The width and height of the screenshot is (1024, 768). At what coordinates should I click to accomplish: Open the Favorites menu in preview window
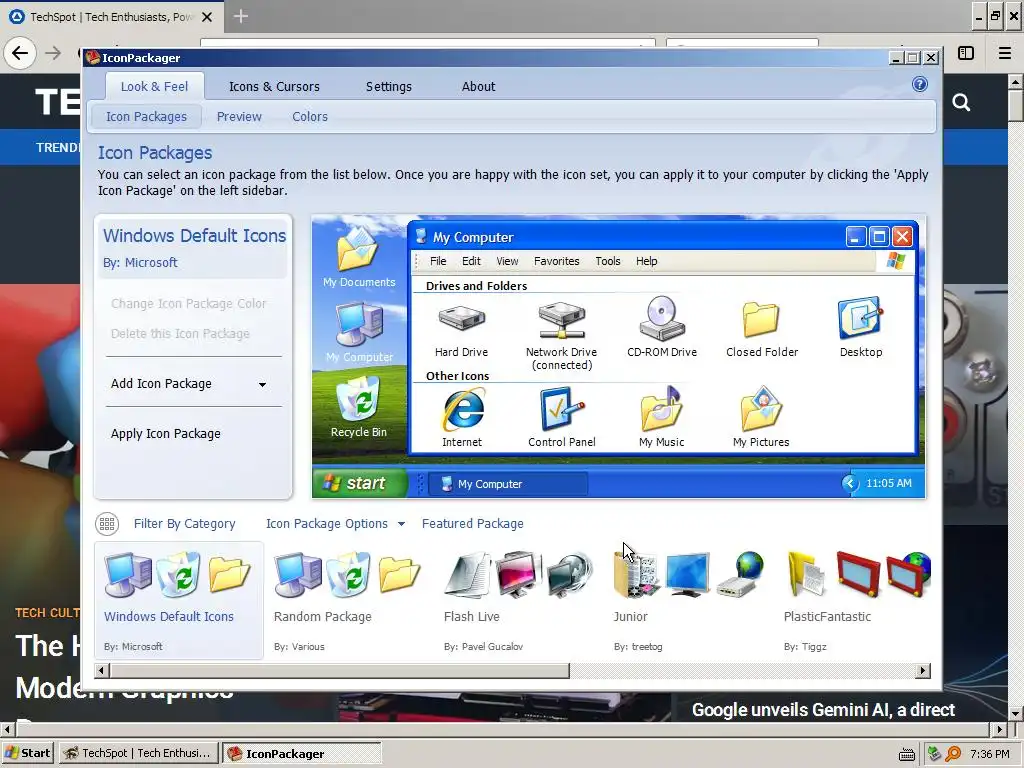coord(556,261)
